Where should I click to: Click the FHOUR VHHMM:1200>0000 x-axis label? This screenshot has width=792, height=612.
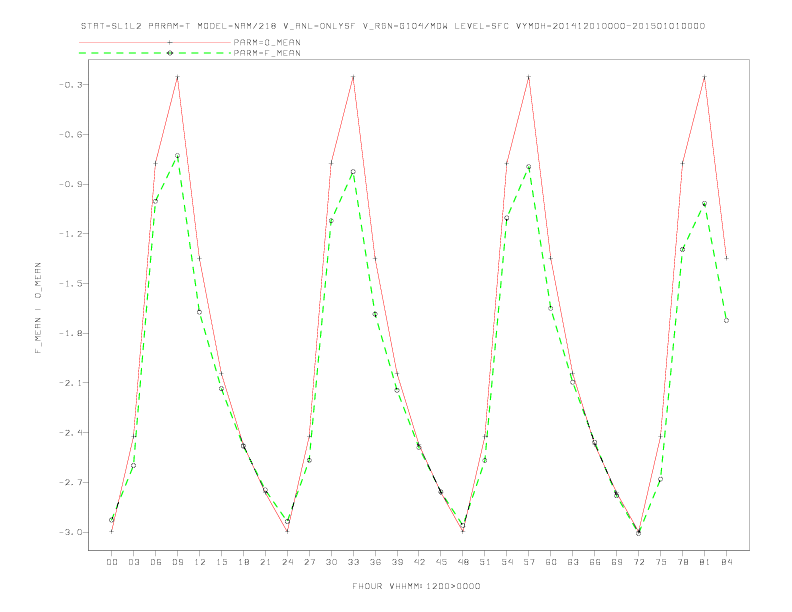[416, 586]
